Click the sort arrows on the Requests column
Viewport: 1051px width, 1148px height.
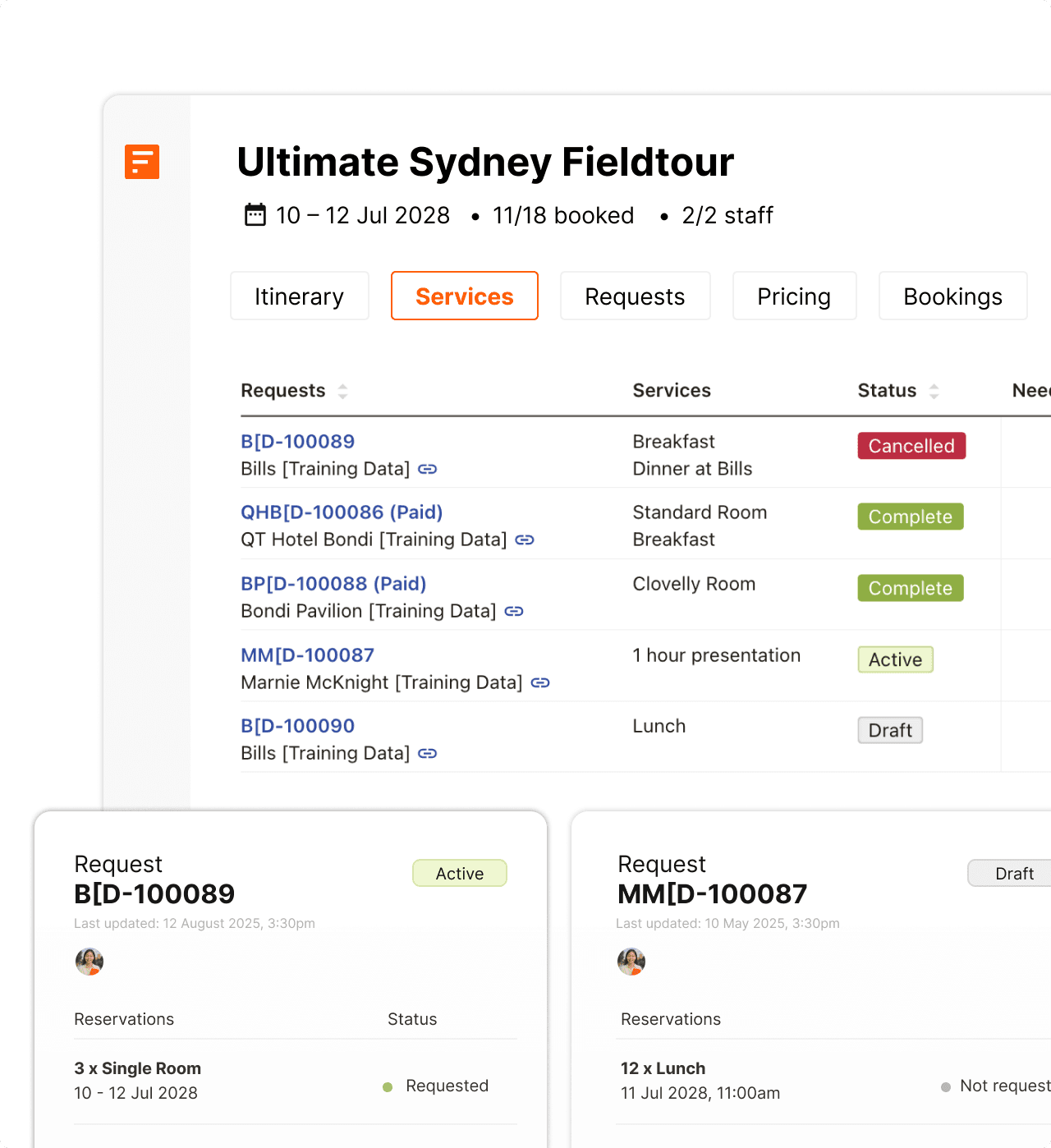342,391
